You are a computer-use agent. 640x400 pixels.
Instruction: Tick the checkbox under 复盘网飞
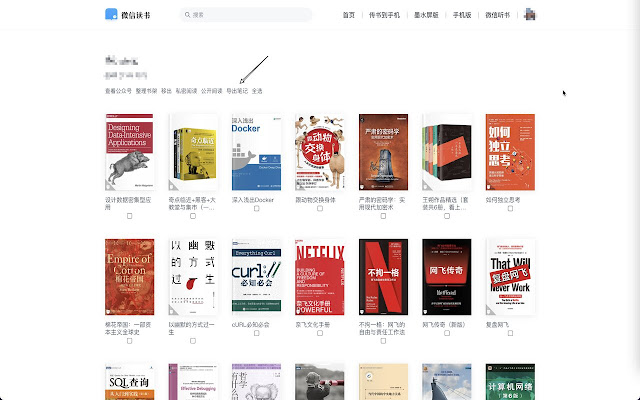510,333
